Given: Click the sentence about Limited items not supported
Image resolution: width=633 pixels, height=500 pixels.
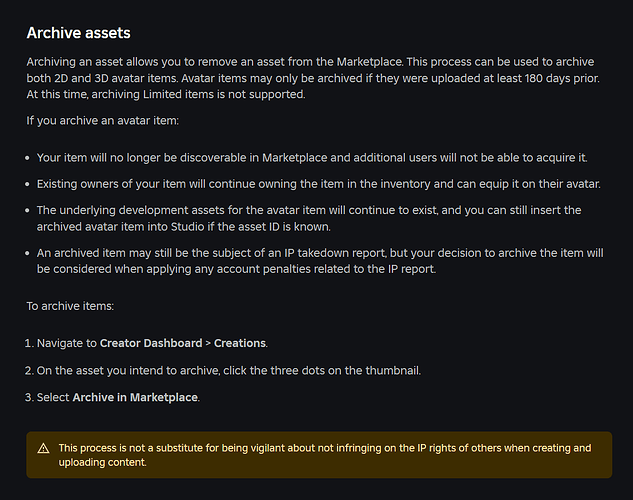Looking at the screenshot, I should tap(166, 94).
